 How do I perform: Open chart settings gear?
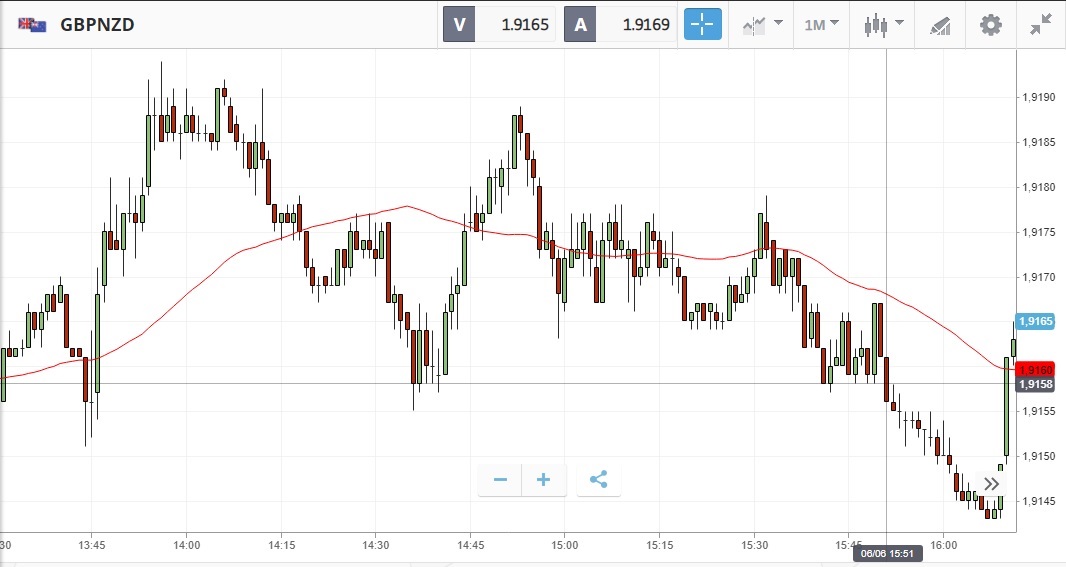[x=990, y=24]
